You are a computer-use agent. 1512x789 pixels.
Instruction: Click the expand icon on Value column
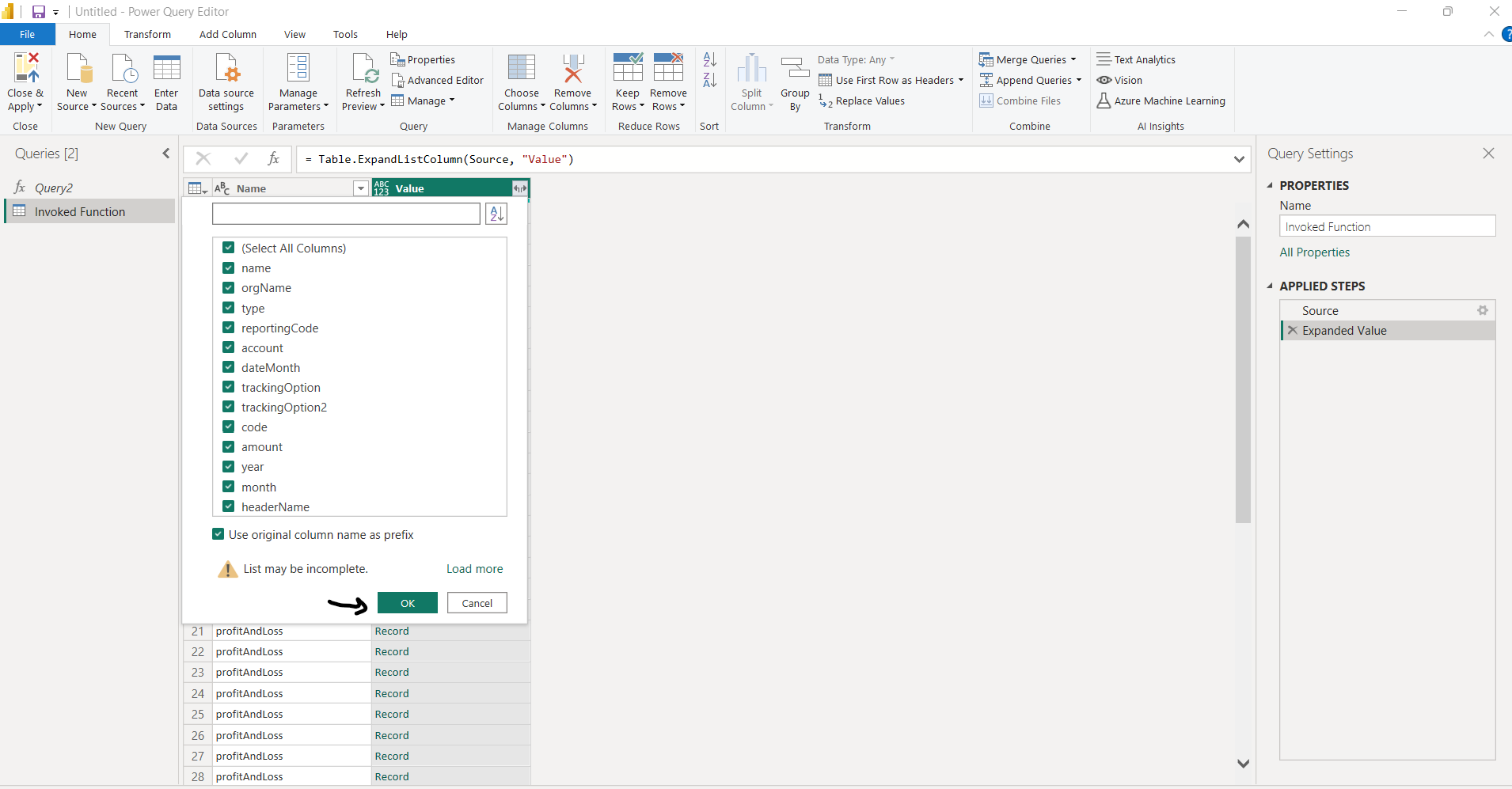coord(520,188)
